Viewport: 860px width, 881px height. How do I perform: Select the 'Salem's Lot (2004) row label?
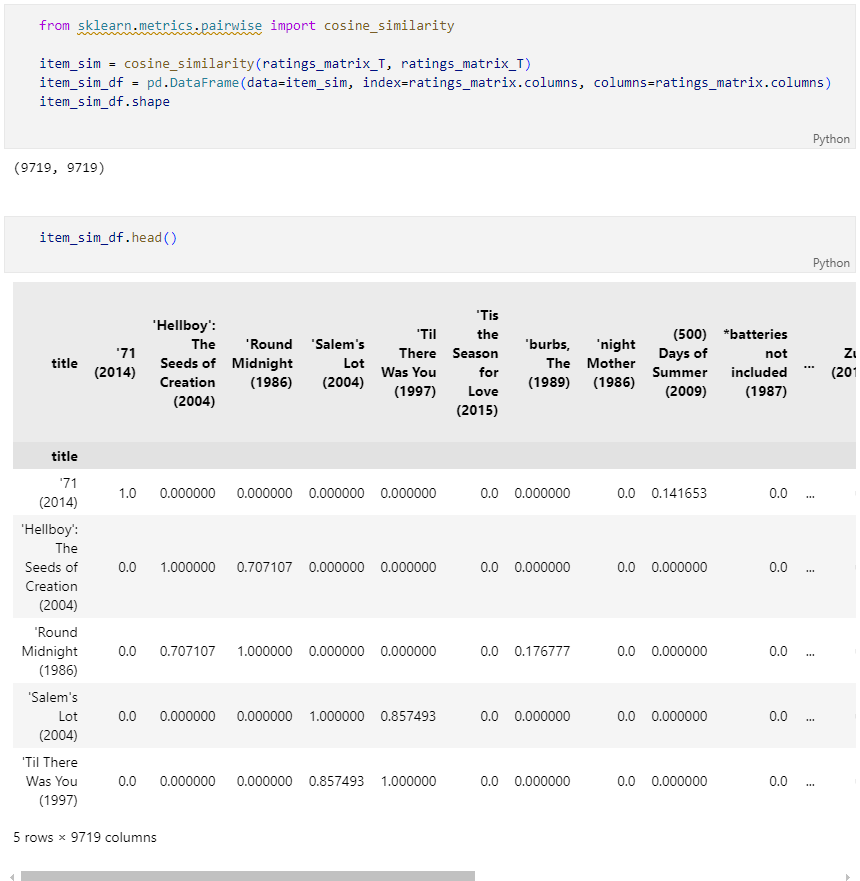[52, 716]
